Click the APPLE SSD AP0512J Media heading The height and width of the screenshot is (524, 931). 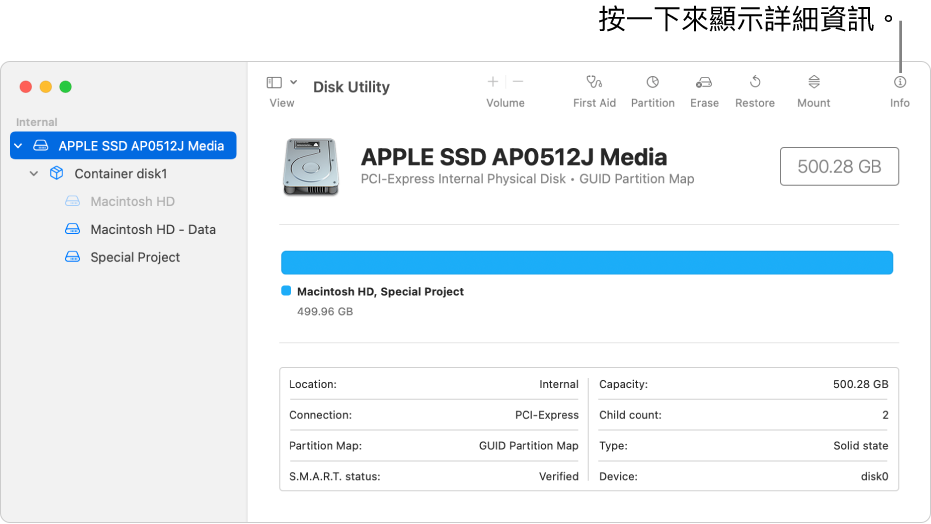click(514, 157)
